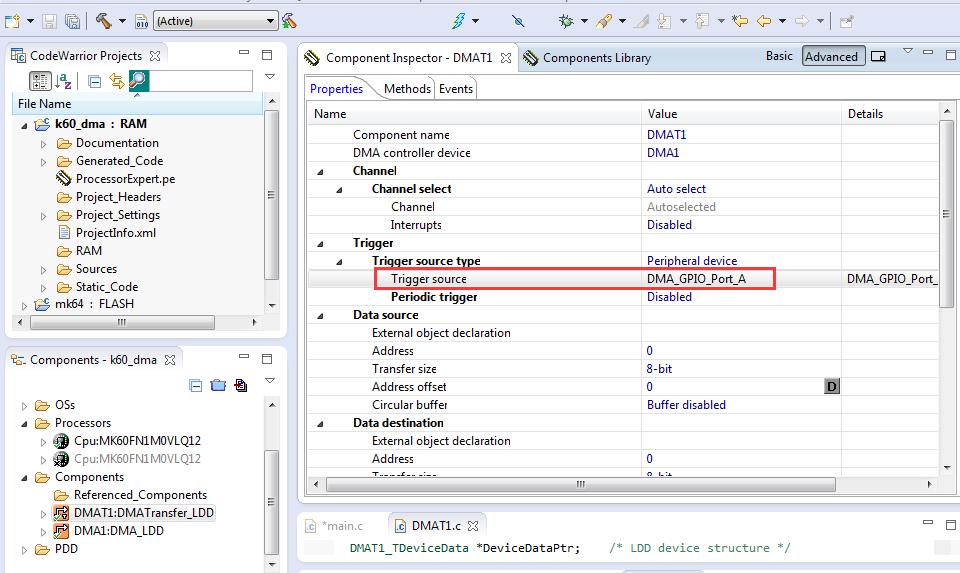Switch to the *main.c editor tab

click(x=342, y=526)
